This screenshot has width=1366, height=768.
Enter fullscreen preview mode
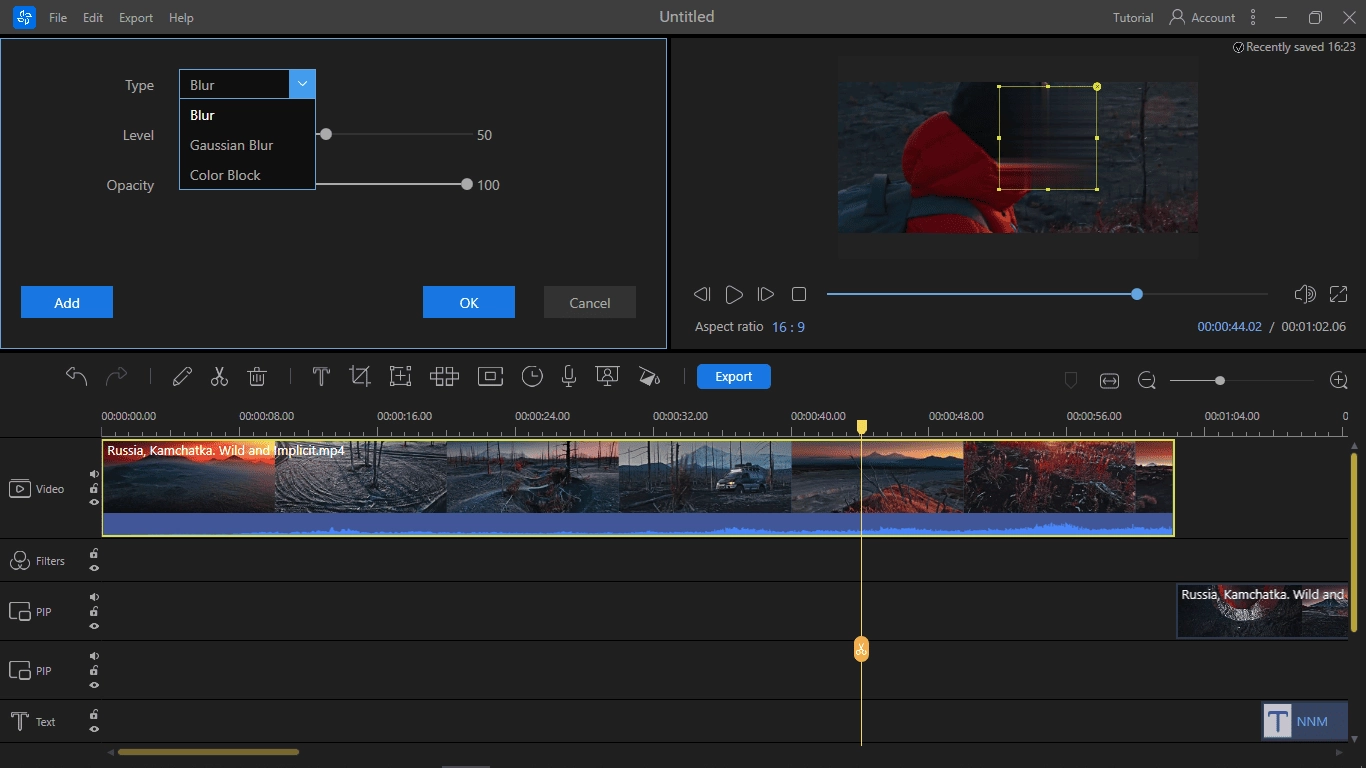point(1338,294)
